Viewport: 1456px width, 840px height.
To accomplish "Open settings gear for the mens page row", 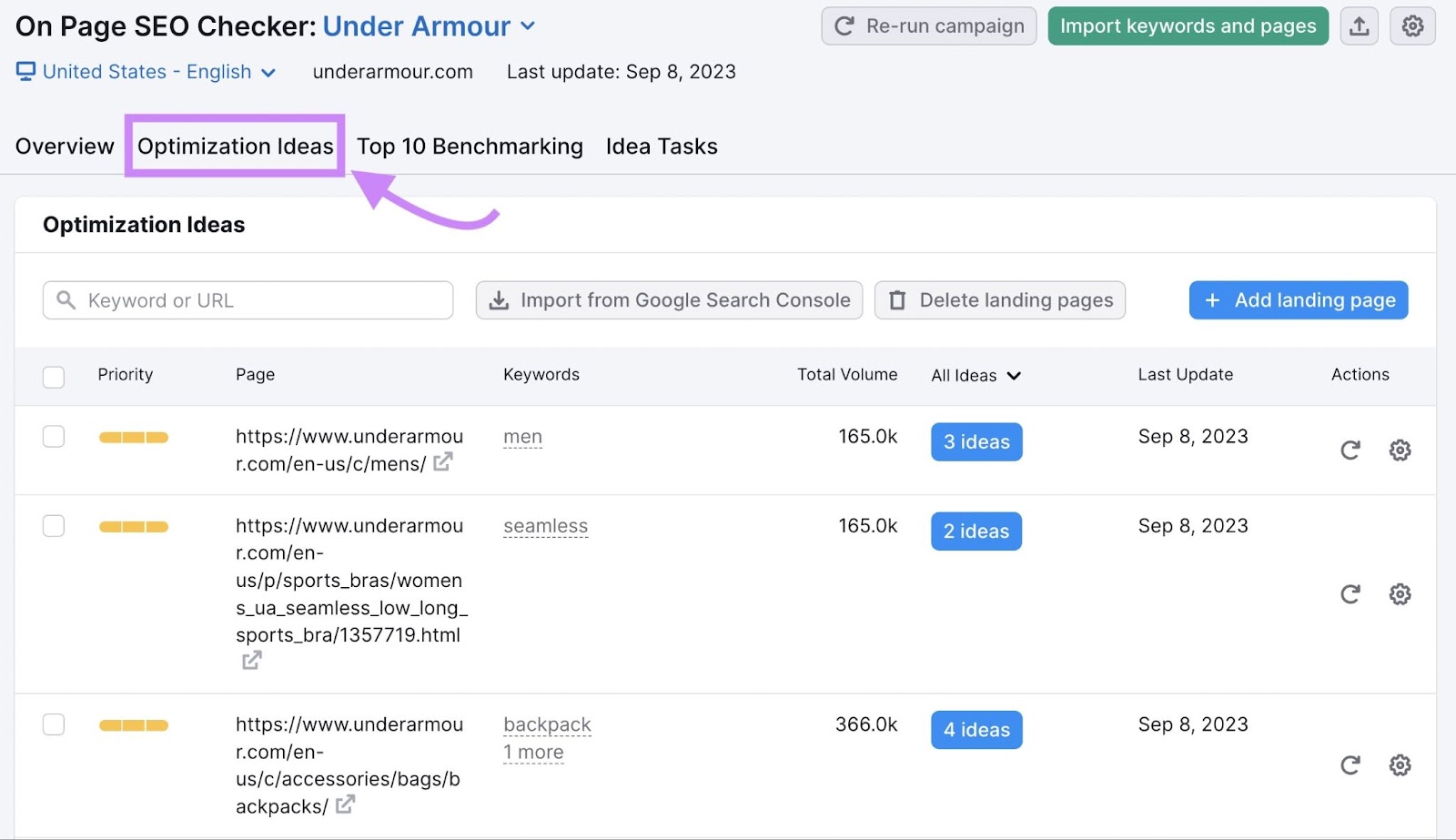I will coord(1400,450).
